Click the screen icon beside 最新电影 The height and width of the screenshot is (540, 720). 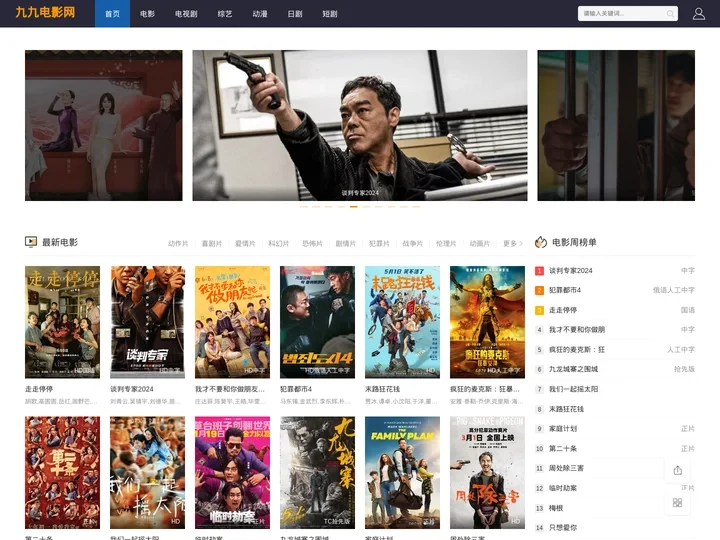pyautogui.click(x=31, y=242)
